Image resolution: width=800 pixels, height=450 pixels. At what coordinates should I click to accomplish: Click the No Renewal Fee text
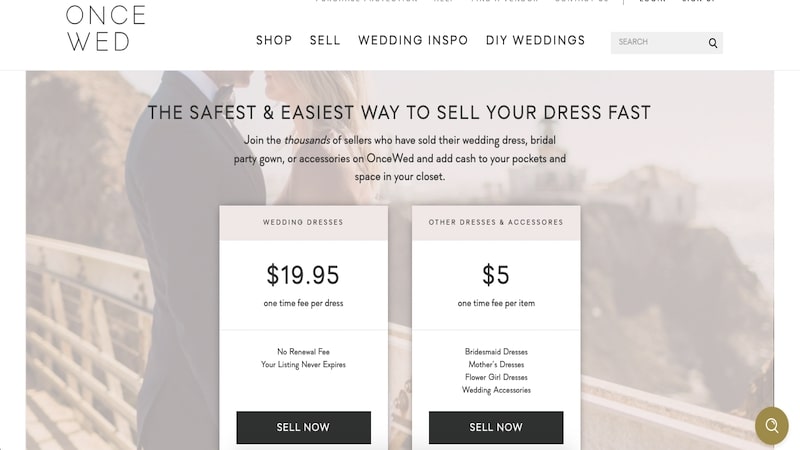[304, 352]
